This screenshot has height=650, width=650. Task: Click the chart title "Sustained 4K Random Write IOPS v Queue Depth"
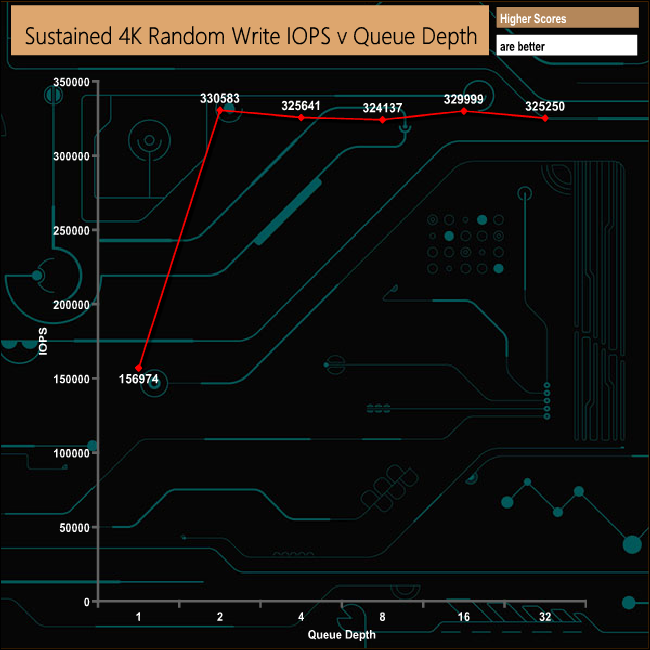click(x=251, y=36)
